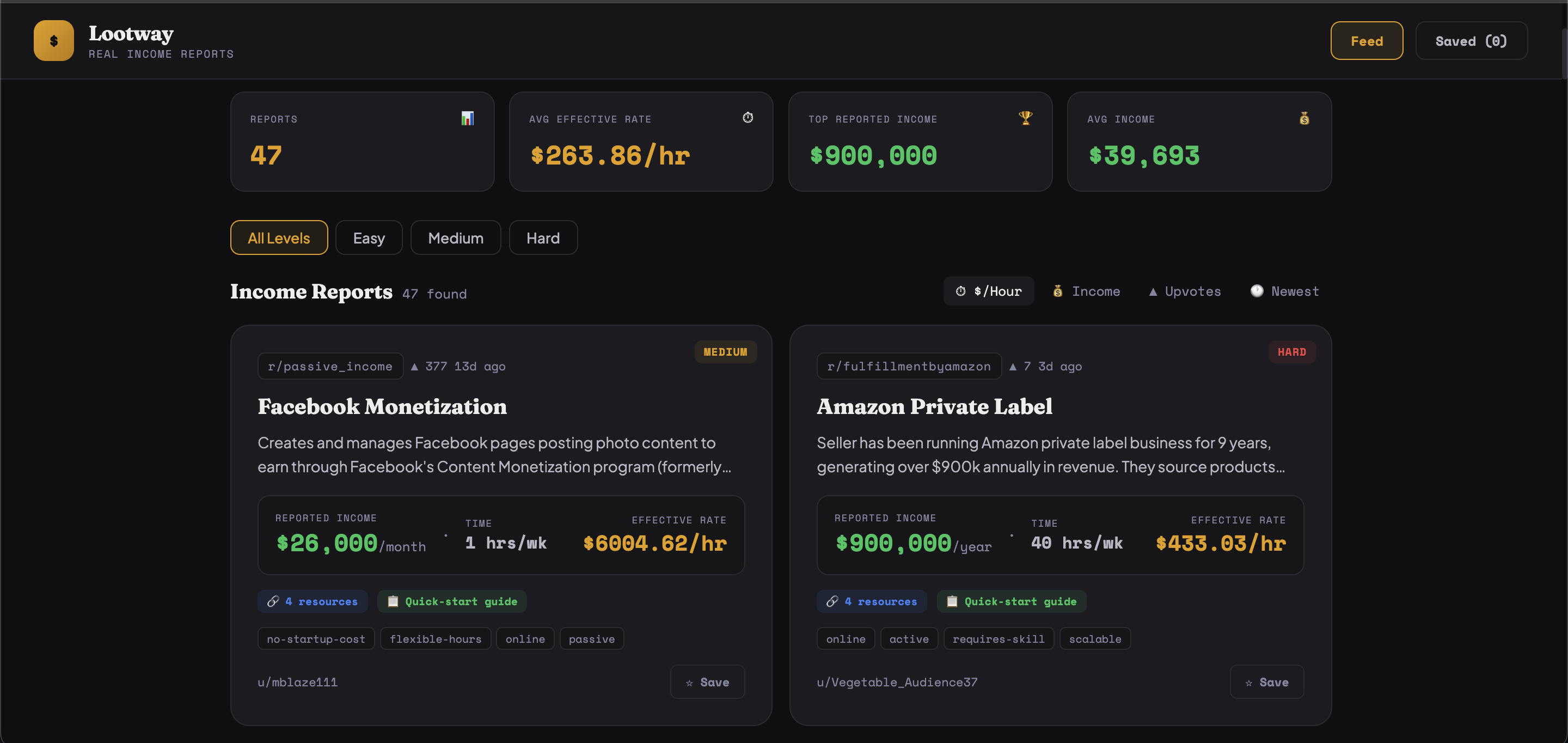Click the $433.03/hr effective rate

1221,542
